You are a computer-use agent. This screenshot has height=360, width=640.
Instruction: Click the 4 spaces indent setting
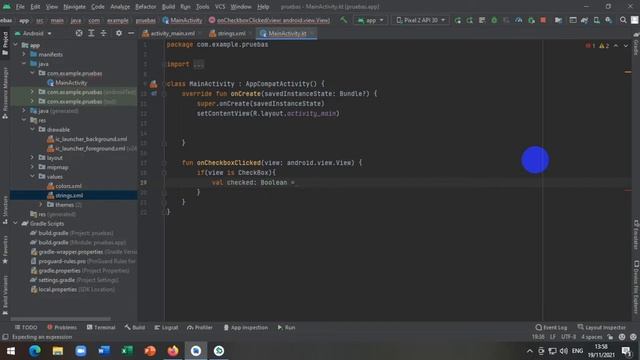click(x=591, y=337)
